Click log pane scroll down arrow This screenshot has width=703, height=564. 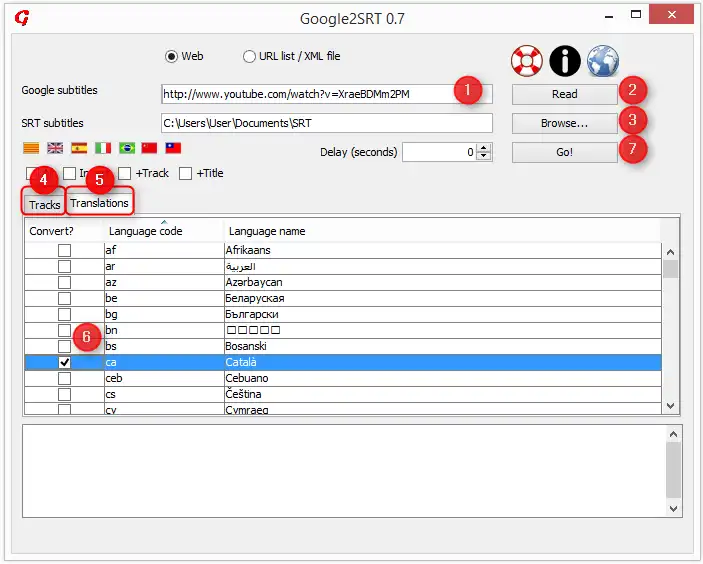point(673,508)
